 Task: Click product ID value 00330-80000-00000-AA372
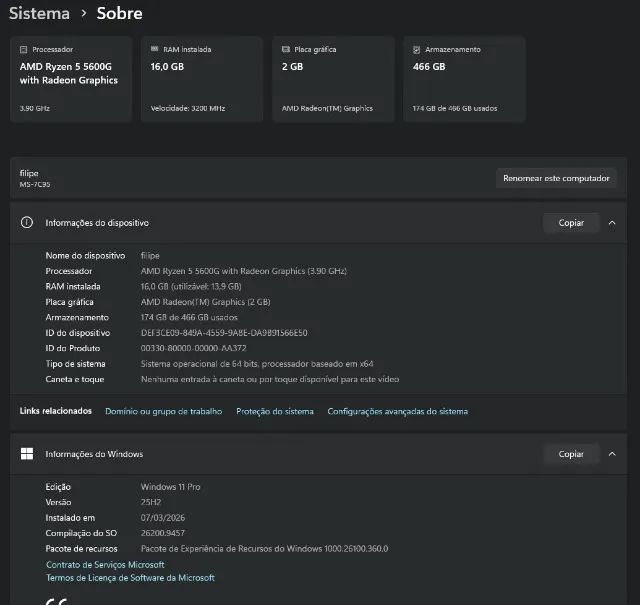[193, 348]
